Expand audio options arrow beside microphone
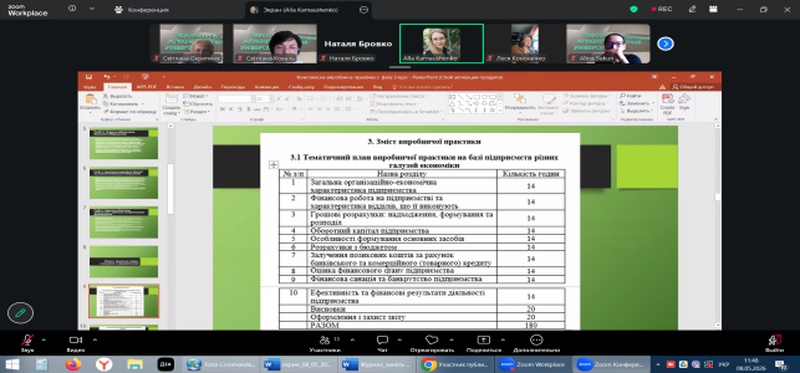The image size is (800, 373). click(43, 339)
